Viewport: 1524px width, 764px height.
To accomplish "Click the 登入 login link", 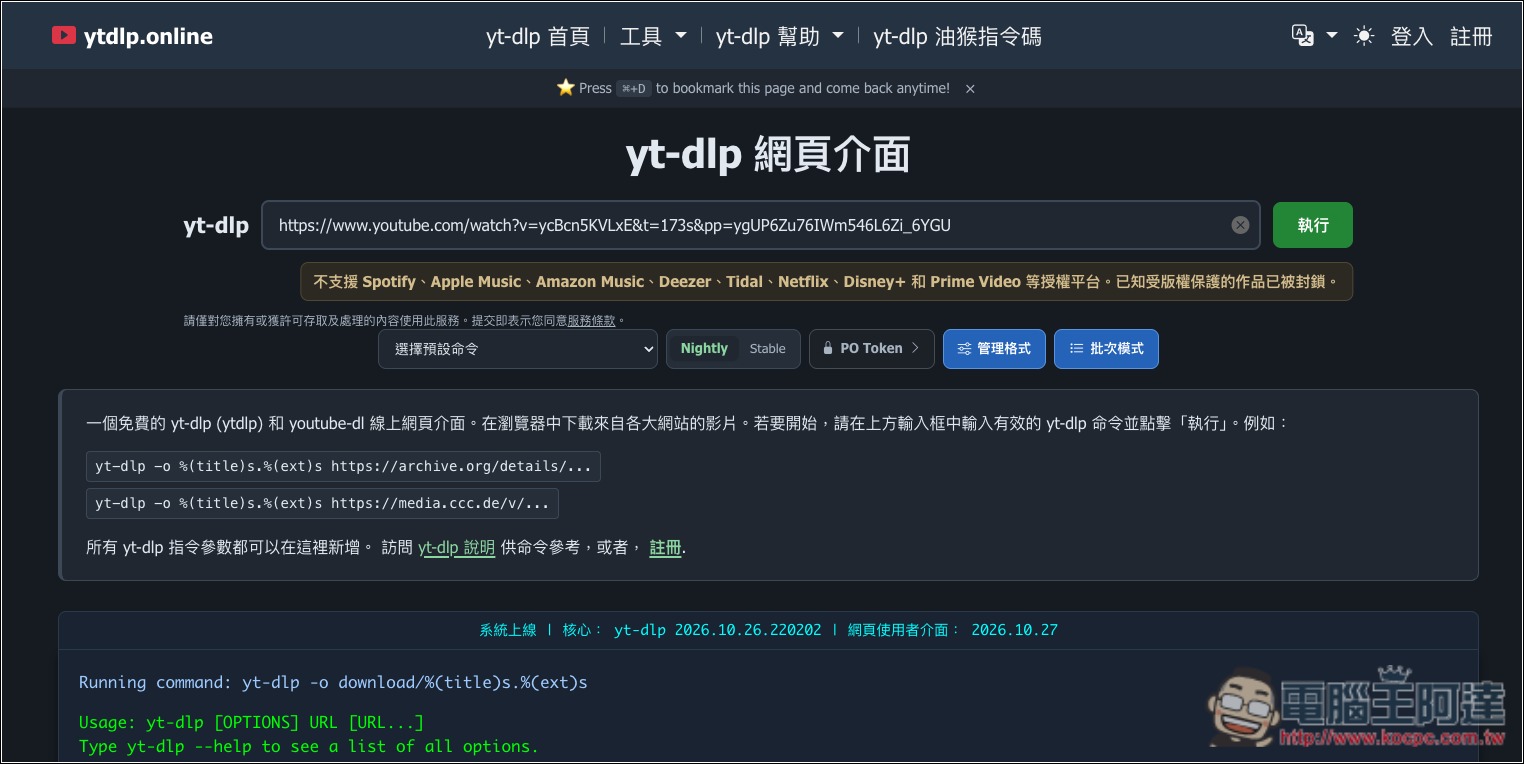I will pyautogui.click(x=1412, y=37).
